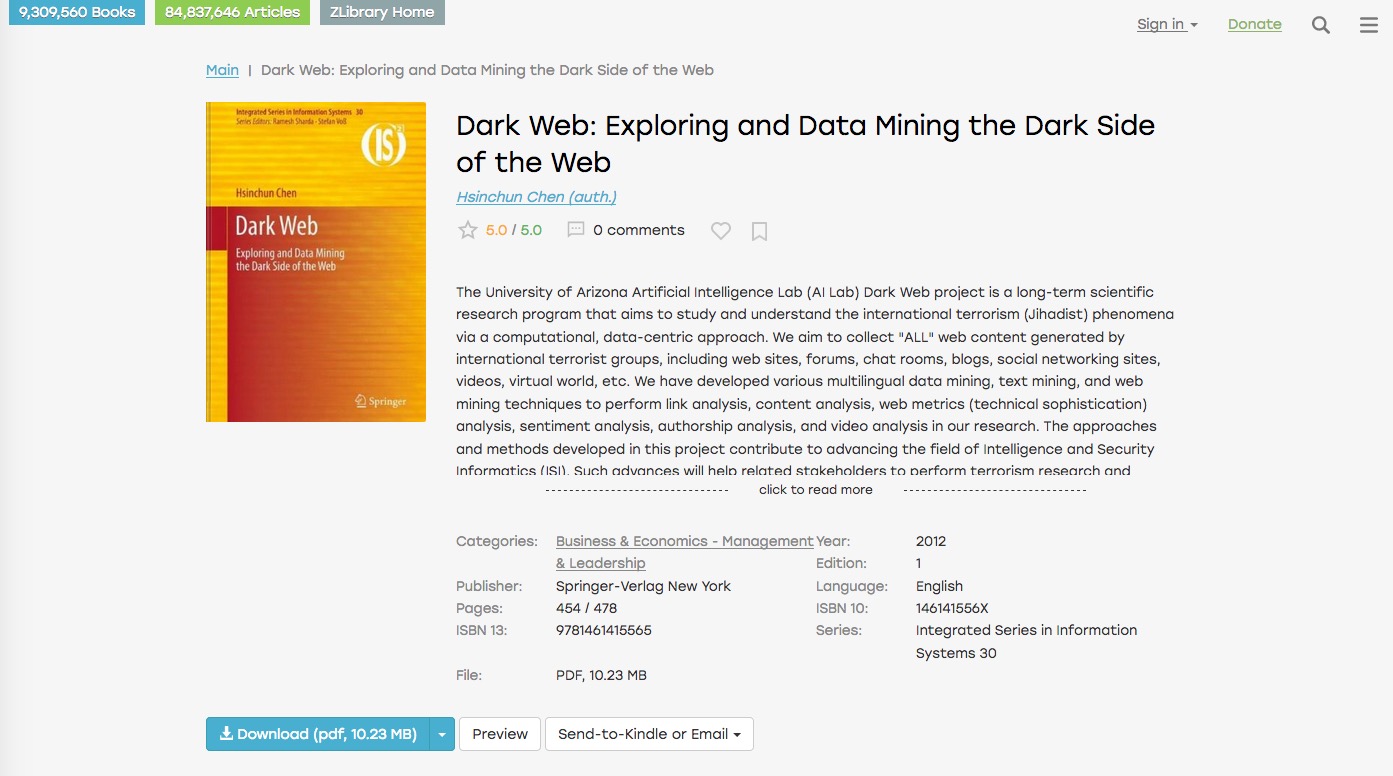Screen dimensions: 1393x776
Task: Click the search magnifier icon
Action: [1321, 25]
